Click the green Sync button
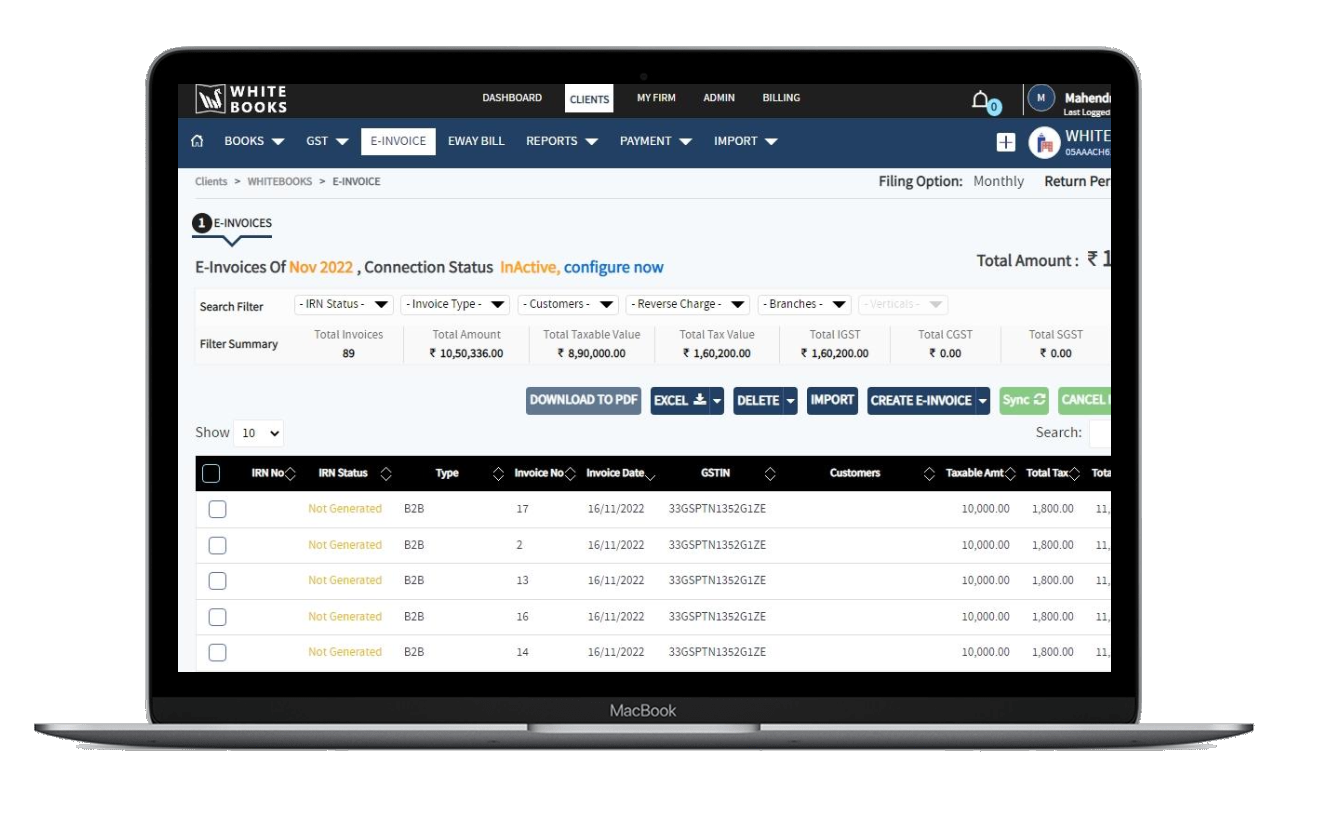1324x840 pixels. point(1023,400)
